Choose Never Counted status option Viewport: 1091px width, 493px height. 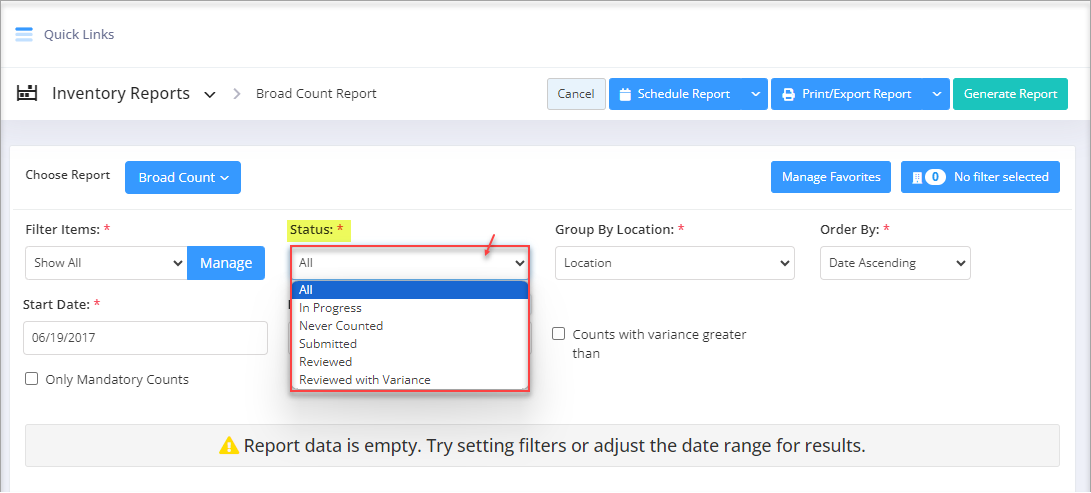pos(341,326)
